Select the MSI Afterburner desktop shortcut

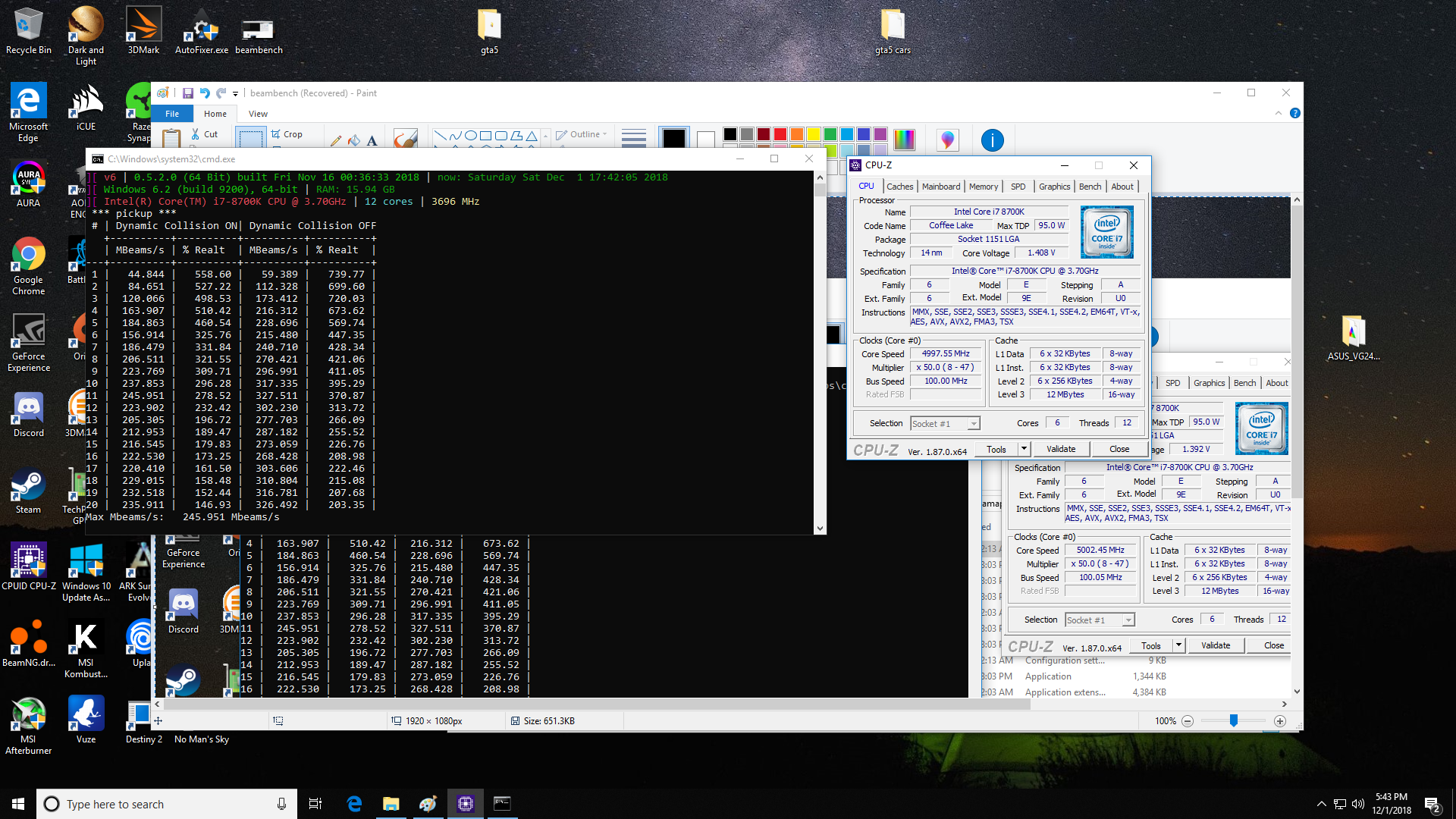tap(29, 726)
